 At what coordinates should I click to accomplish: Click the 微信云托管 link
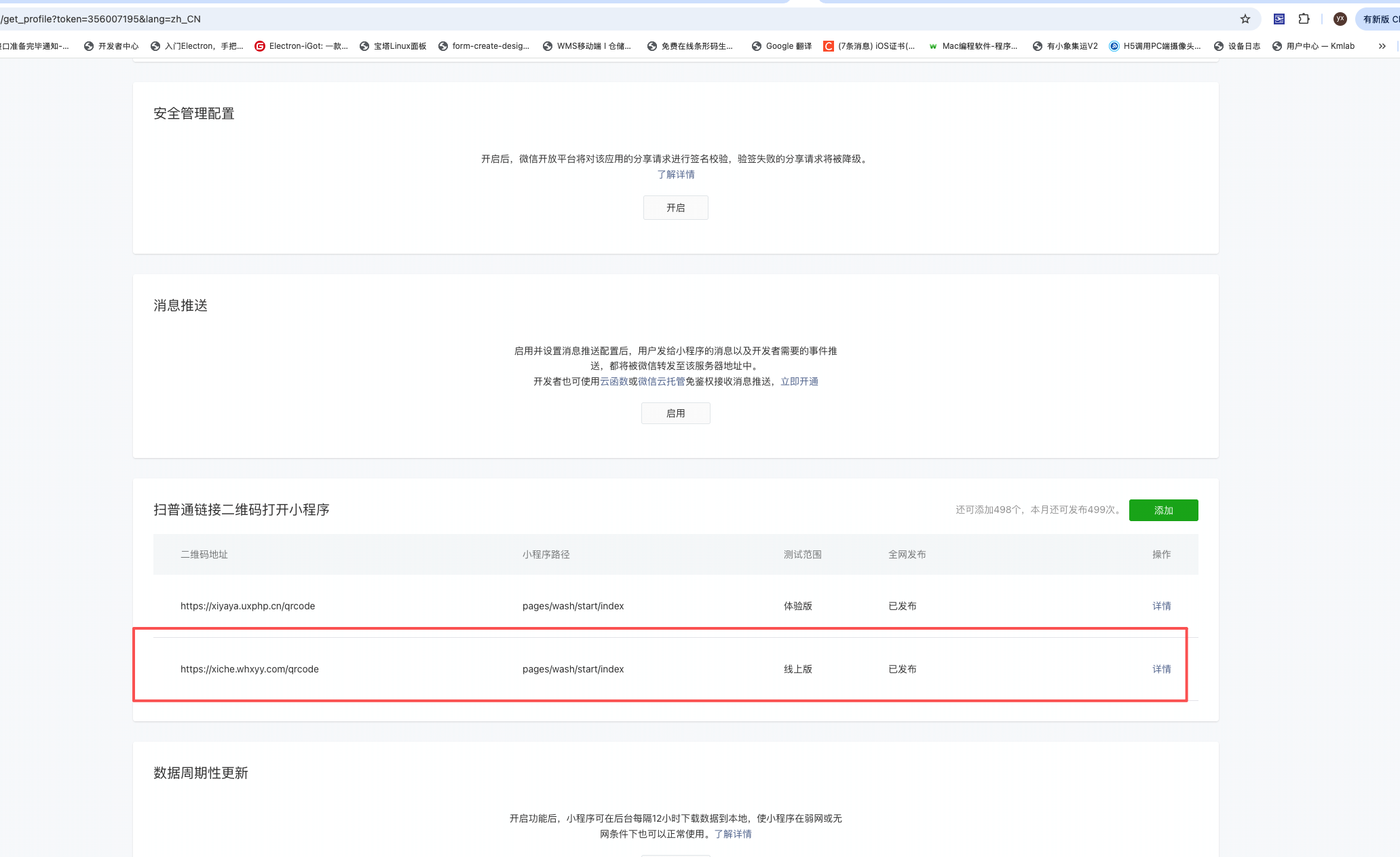pyautogui.click(x=661, y=381)
